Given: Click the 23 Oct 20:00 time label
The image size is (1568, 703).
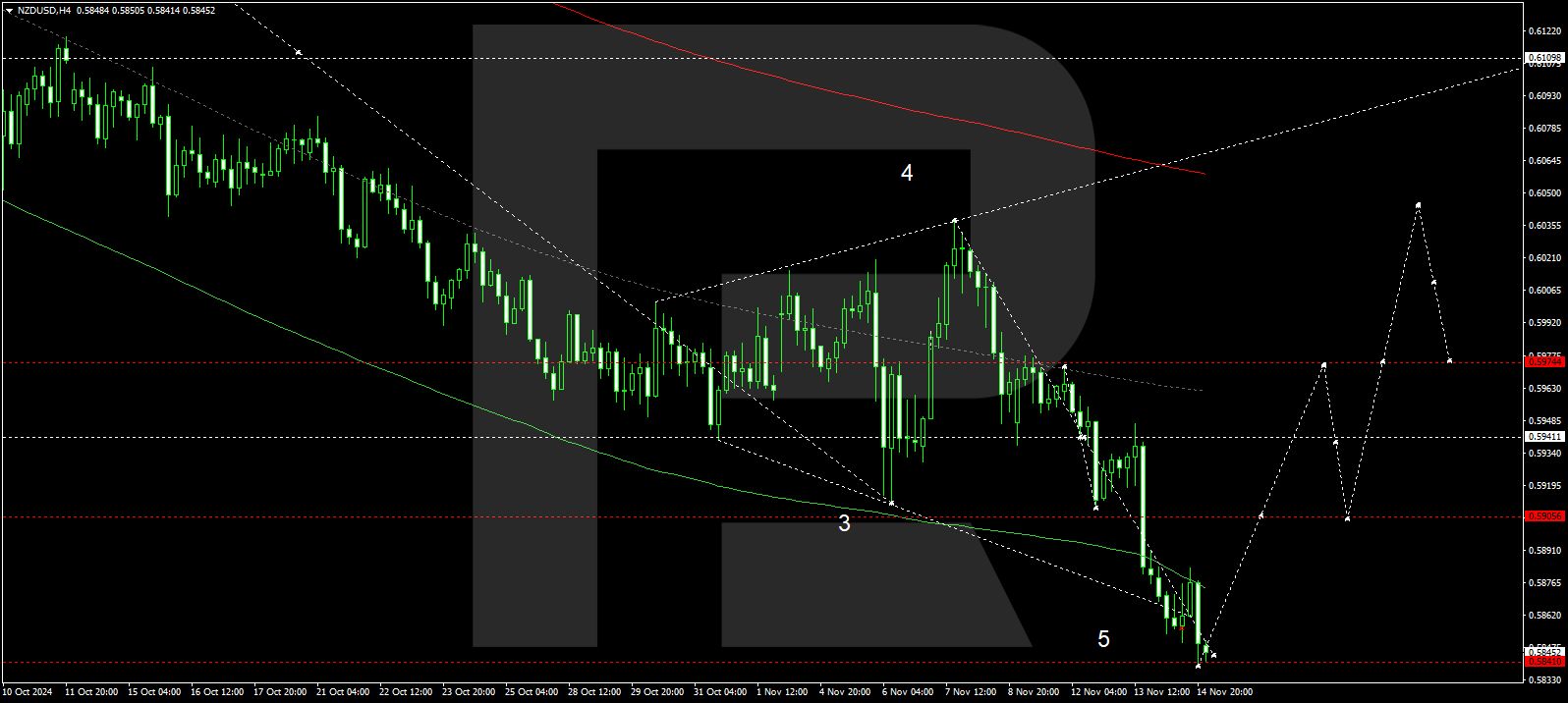Looking at the screenshot, I should click(469, 692).
